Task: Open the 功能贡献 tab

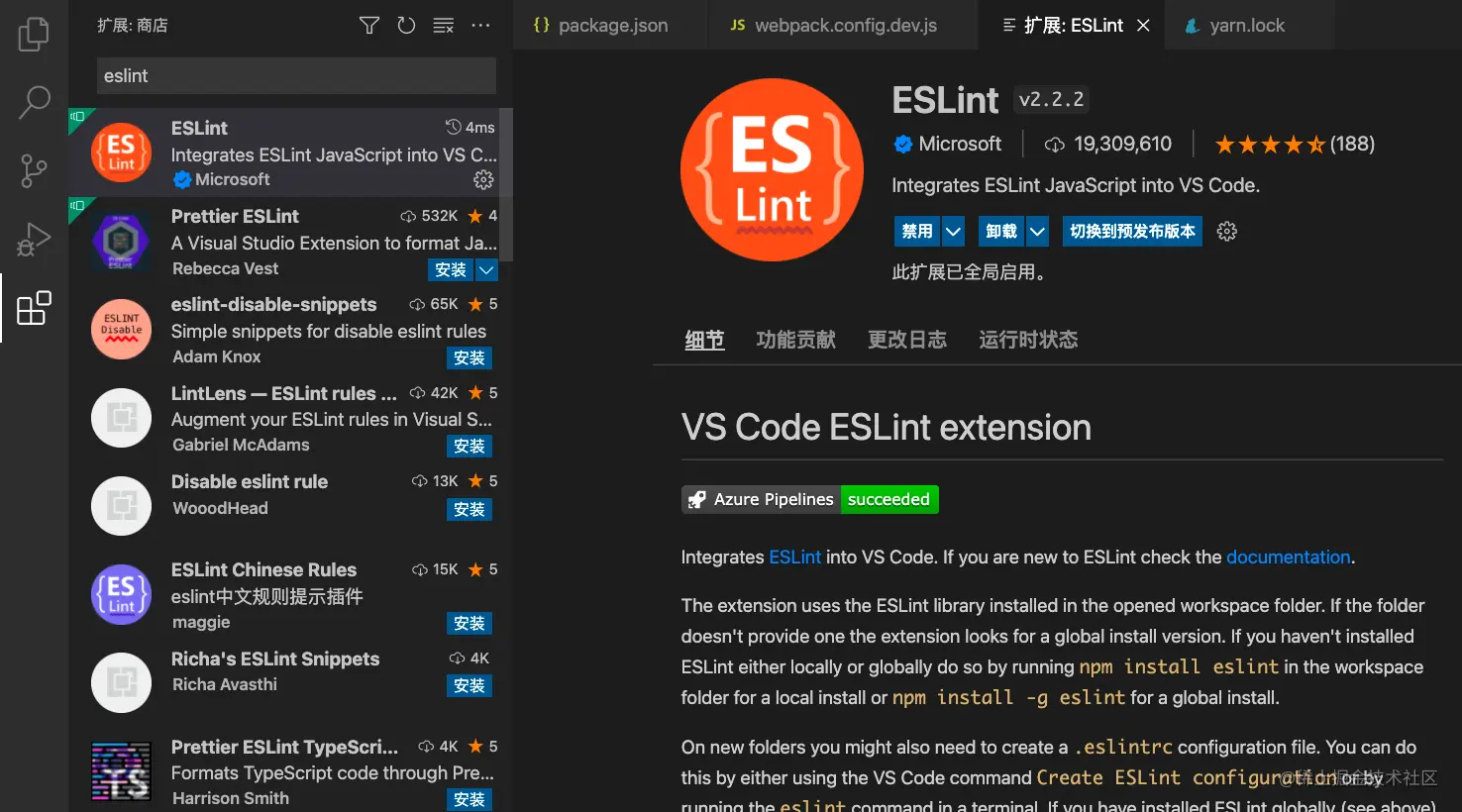Action: (795, 340)
